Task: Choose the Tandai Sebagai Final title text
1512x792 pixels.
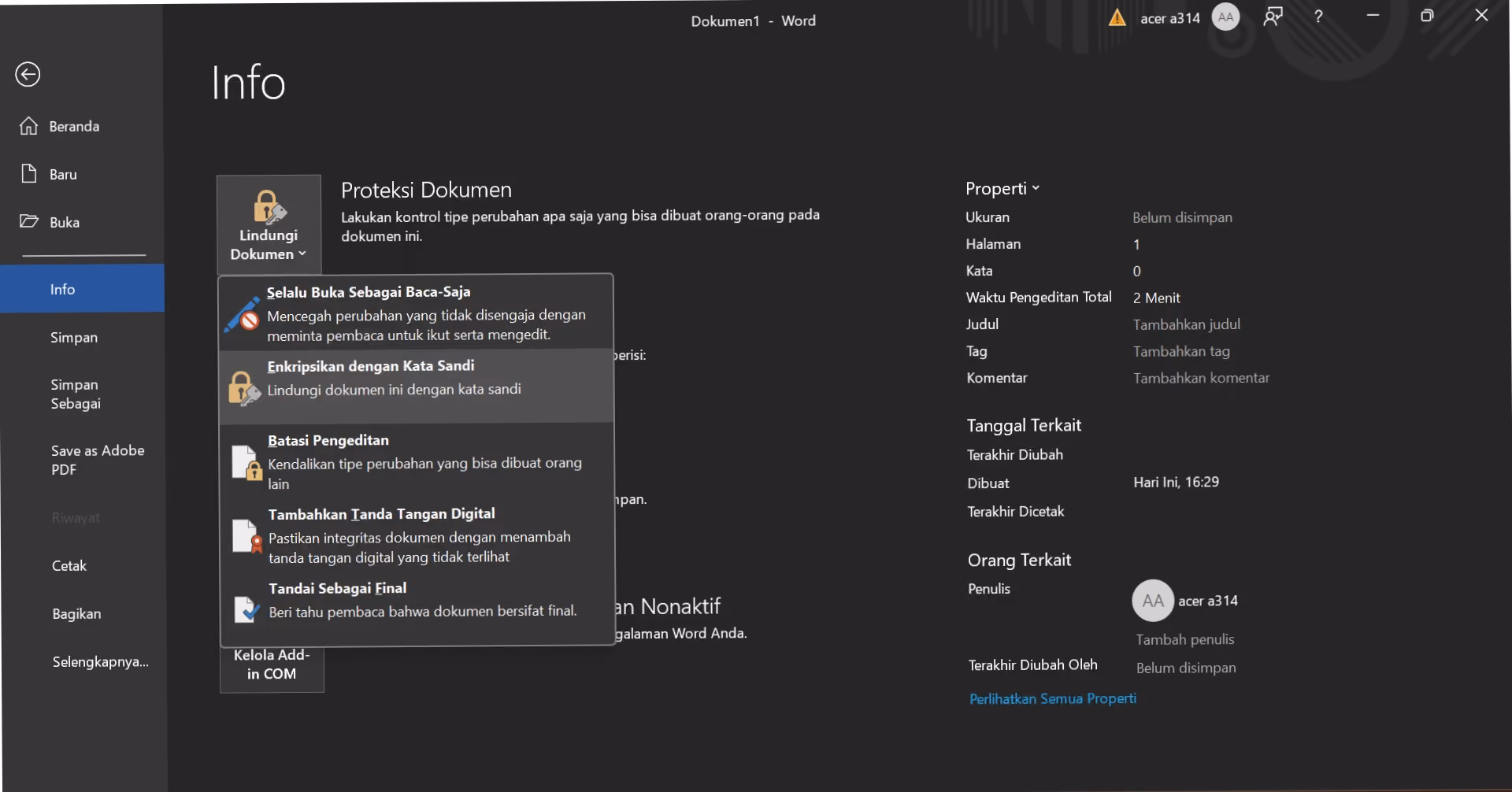Action: point(338,588)
